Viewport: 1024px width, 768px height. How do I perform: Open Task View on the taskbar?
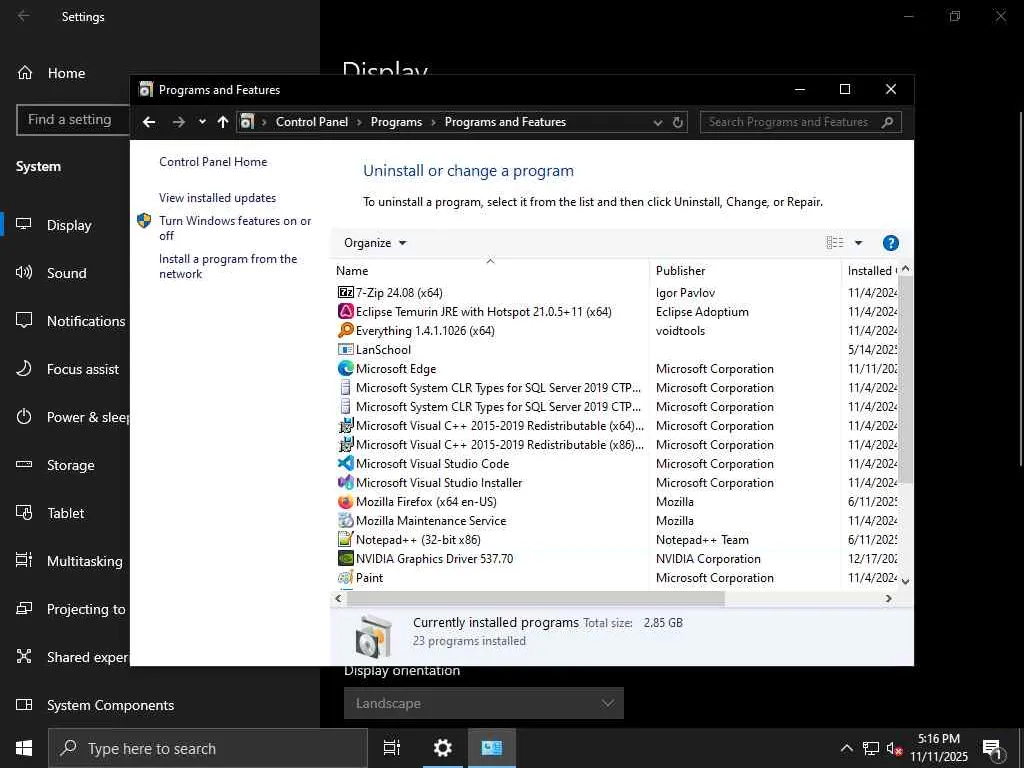click(392, 748)
